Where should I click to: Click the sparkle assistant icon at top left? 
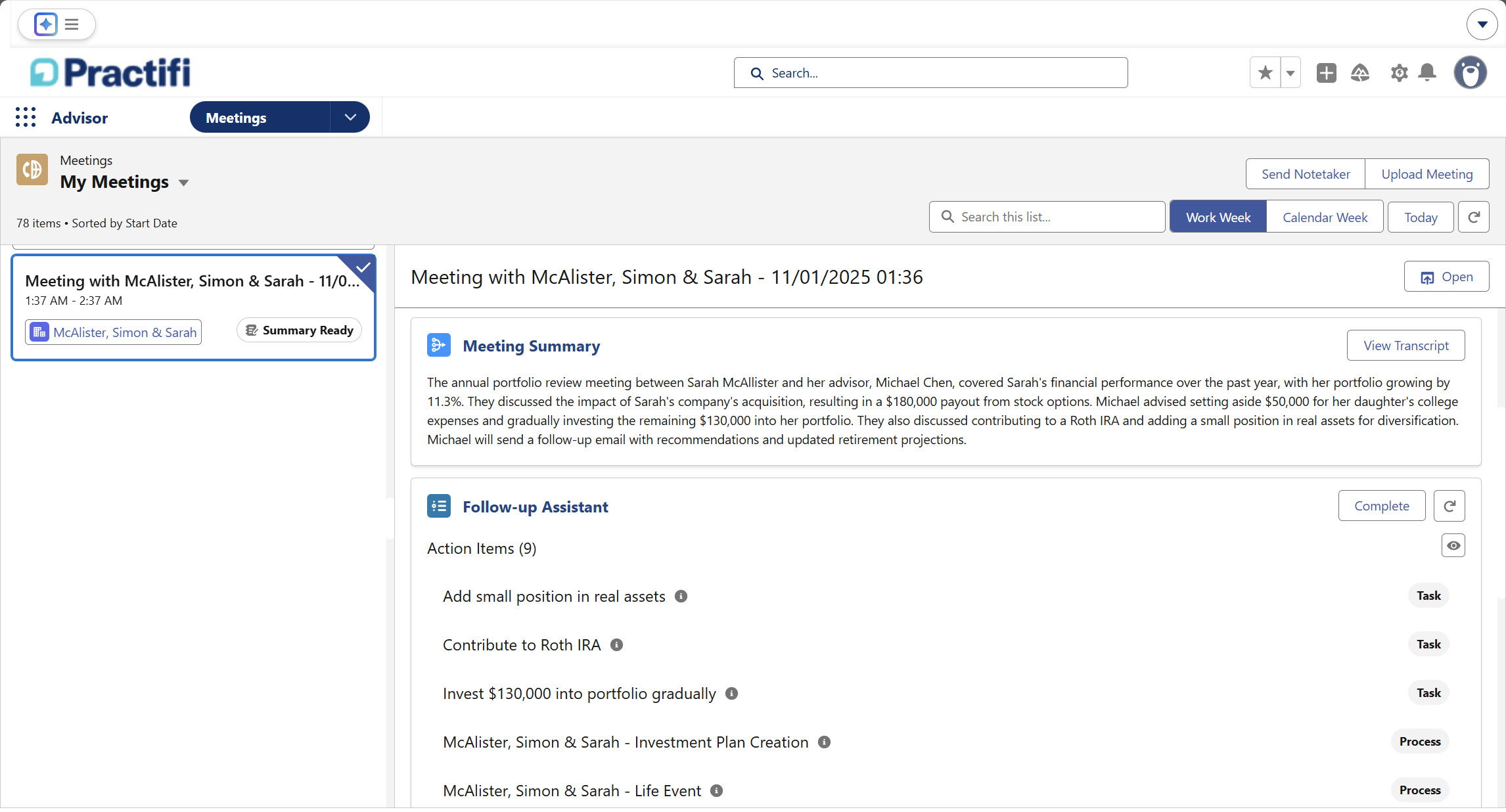45,24
